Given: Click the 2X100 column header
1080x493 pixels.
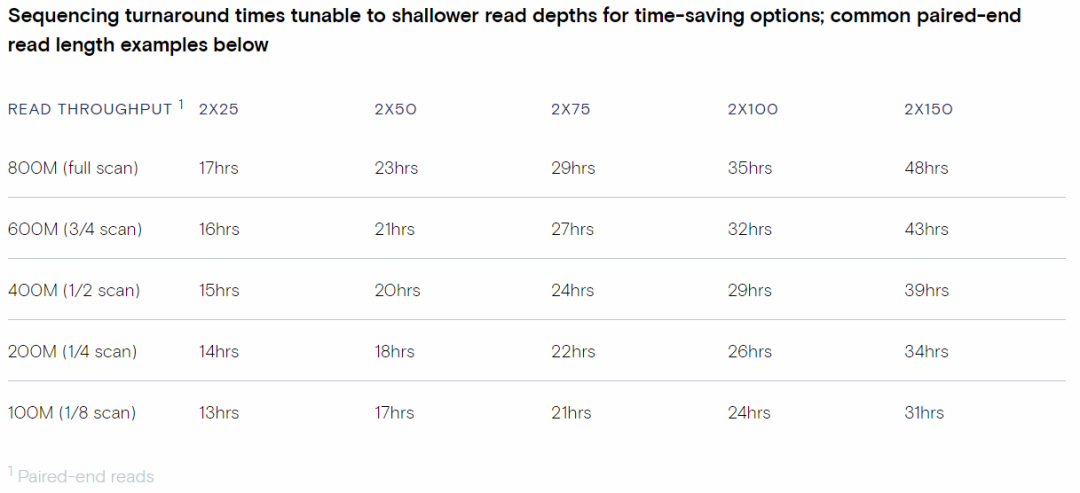Looking at the screenshot, I should pos(752,110).
